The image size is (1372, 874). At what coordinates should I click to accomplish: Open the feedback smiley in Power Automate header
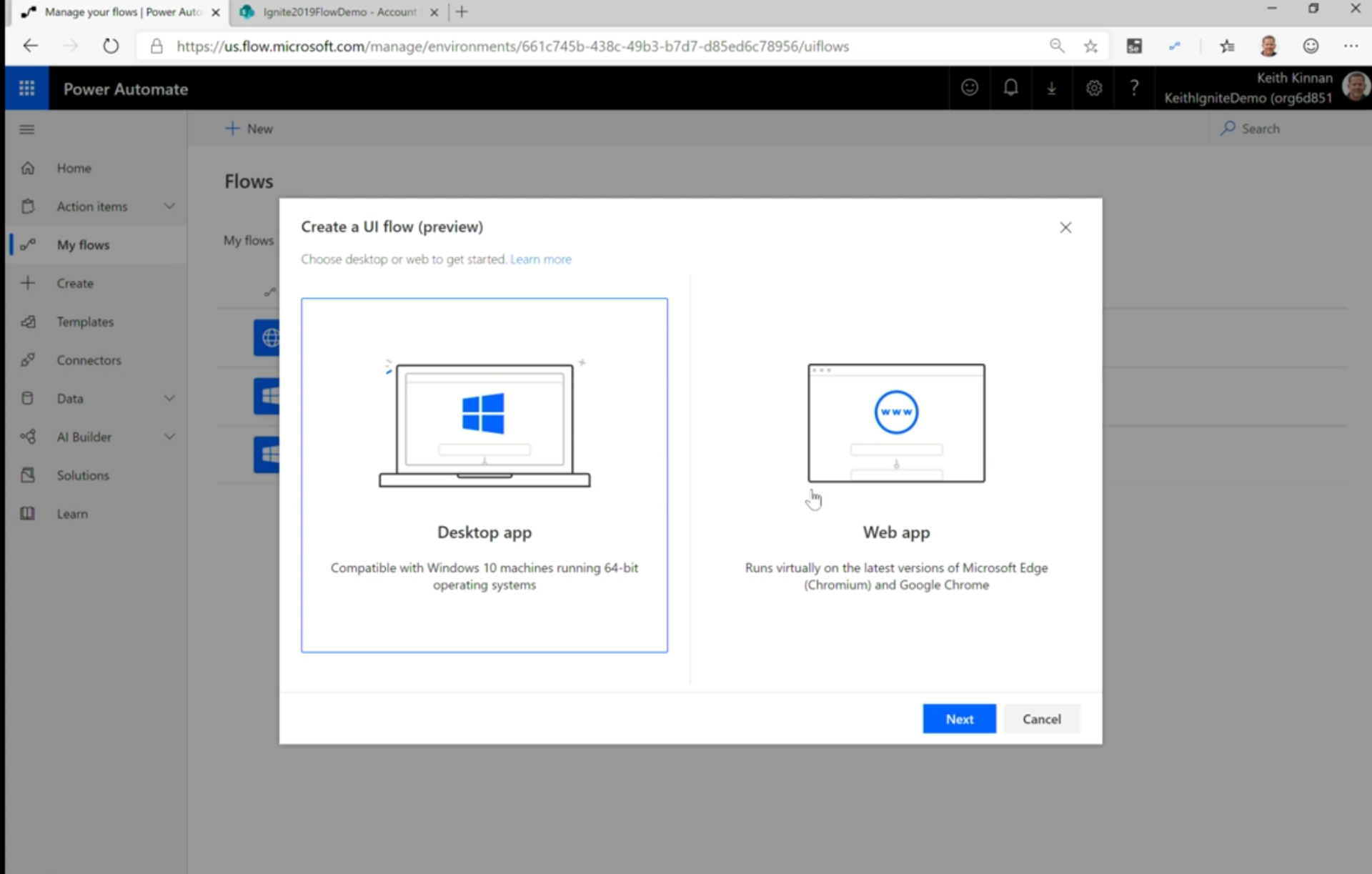(x=969, y=88)
